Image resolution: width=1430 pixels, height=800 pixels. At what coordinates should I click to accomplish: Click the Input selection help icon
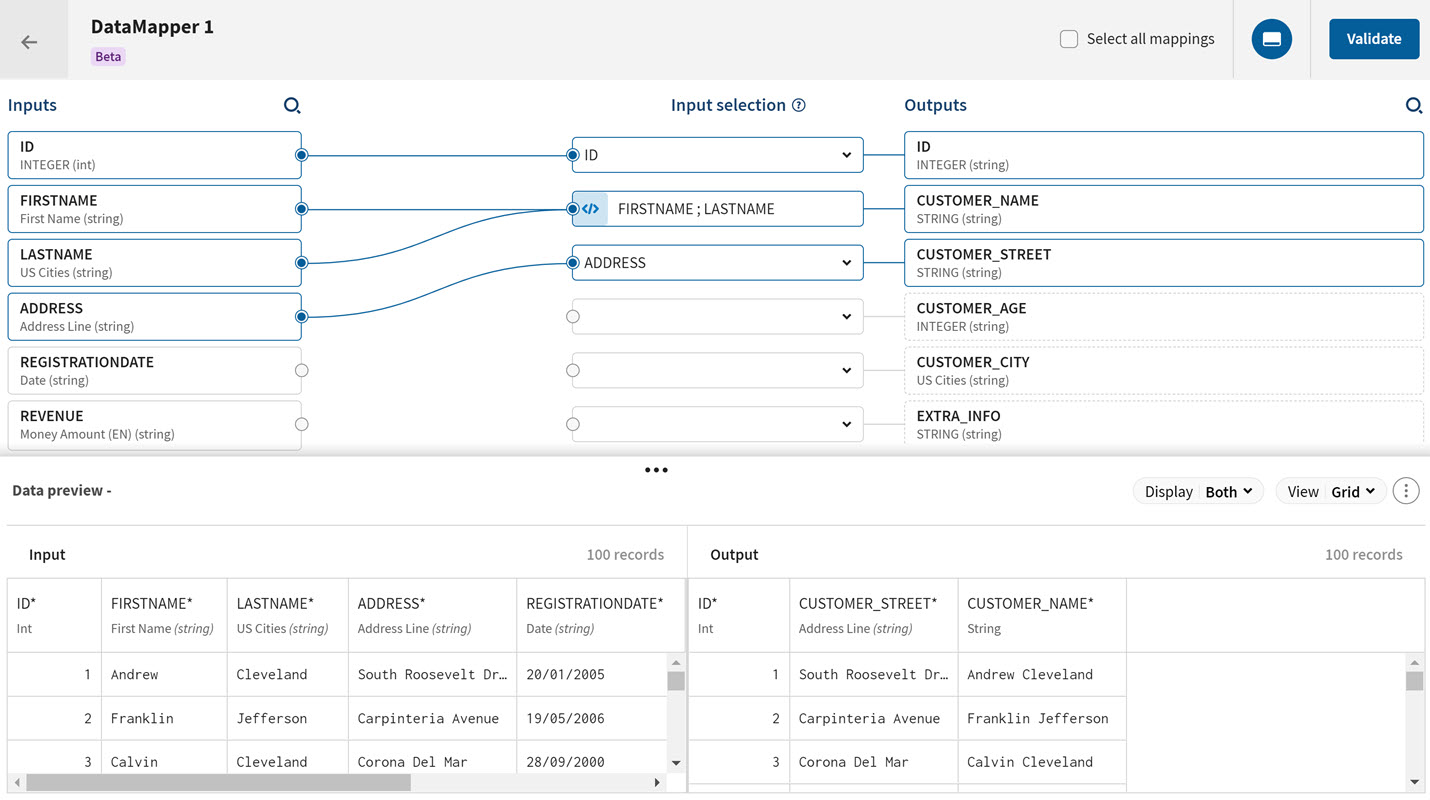(x=799, y=105)
